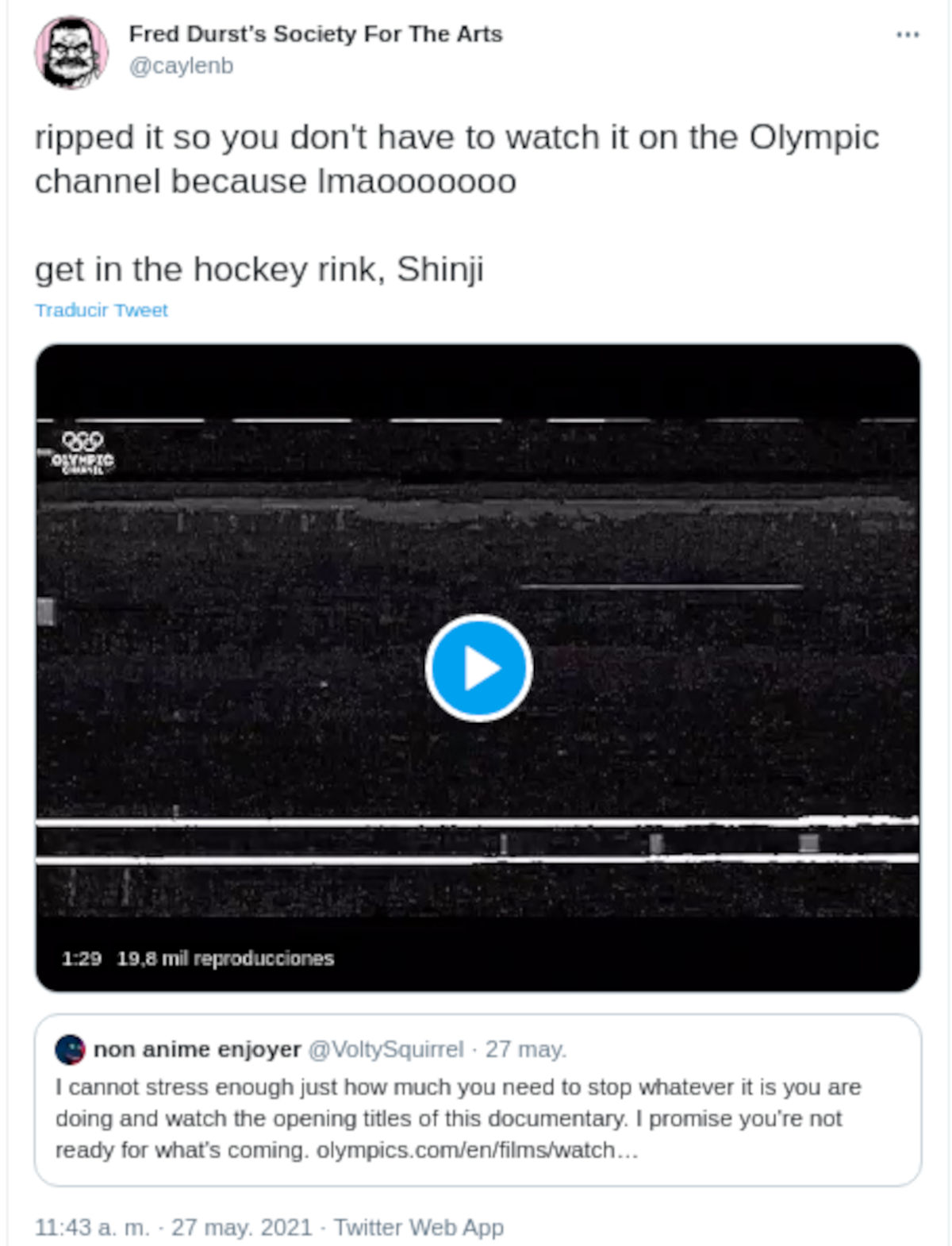Click the @VoltySquirrel handle

(386, 1049)
